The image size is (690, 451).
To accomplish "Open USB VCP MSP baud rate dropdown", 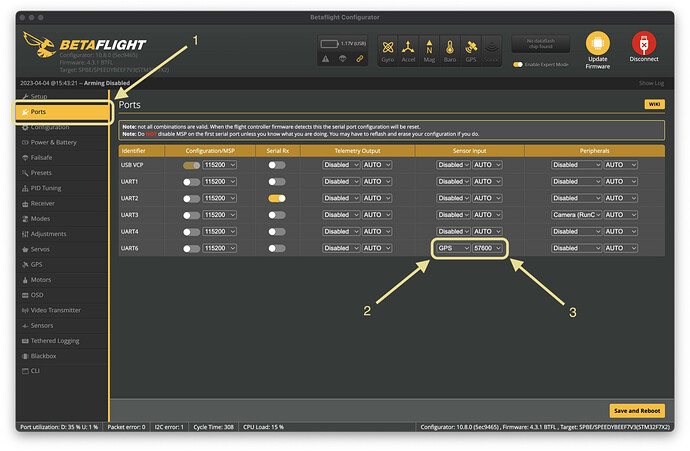I will pyautogui.click(x=220, y=165).
